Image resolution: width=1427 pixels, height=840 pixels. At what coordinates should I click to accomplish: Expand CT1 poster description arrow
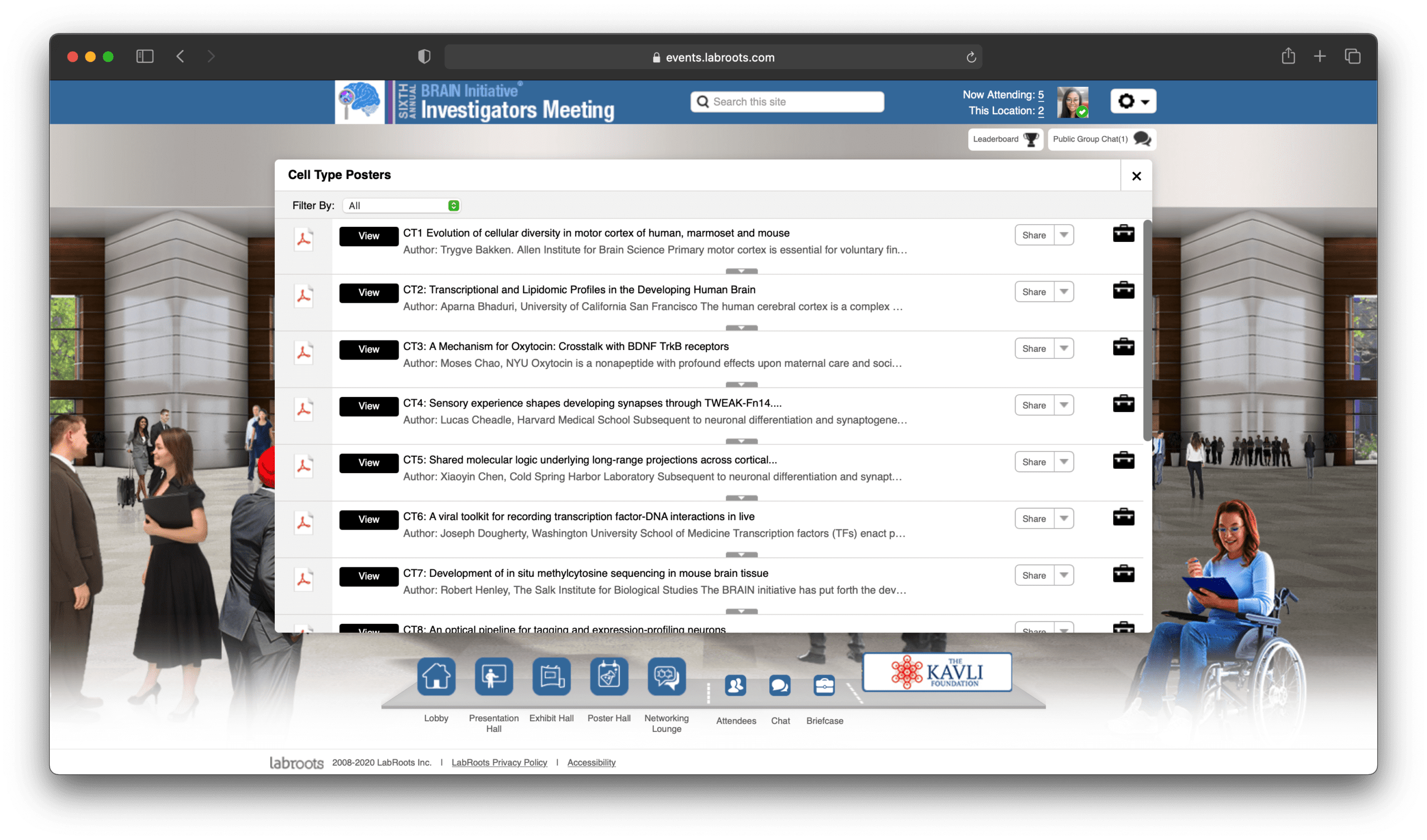click(x=741, y=271)
